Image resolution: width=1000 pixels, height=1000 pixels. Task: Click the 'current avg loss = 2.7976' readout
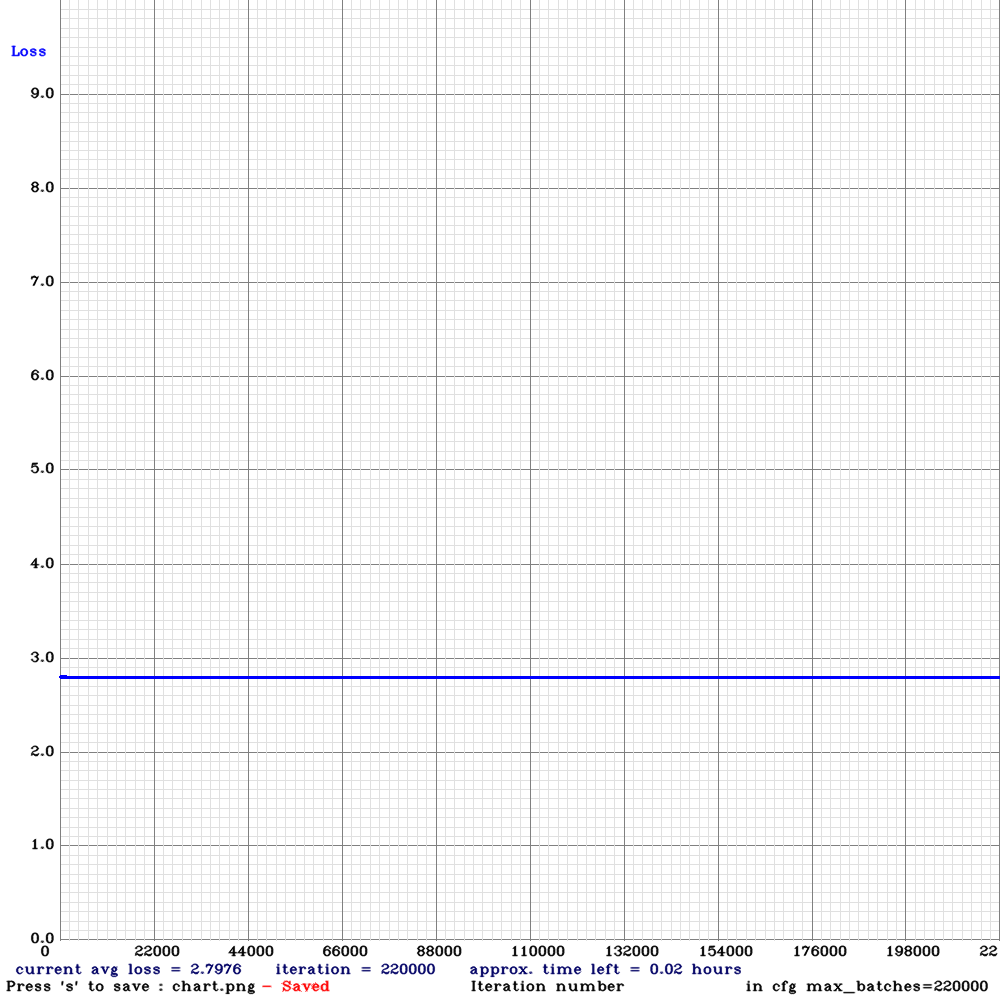coord(128,969)
